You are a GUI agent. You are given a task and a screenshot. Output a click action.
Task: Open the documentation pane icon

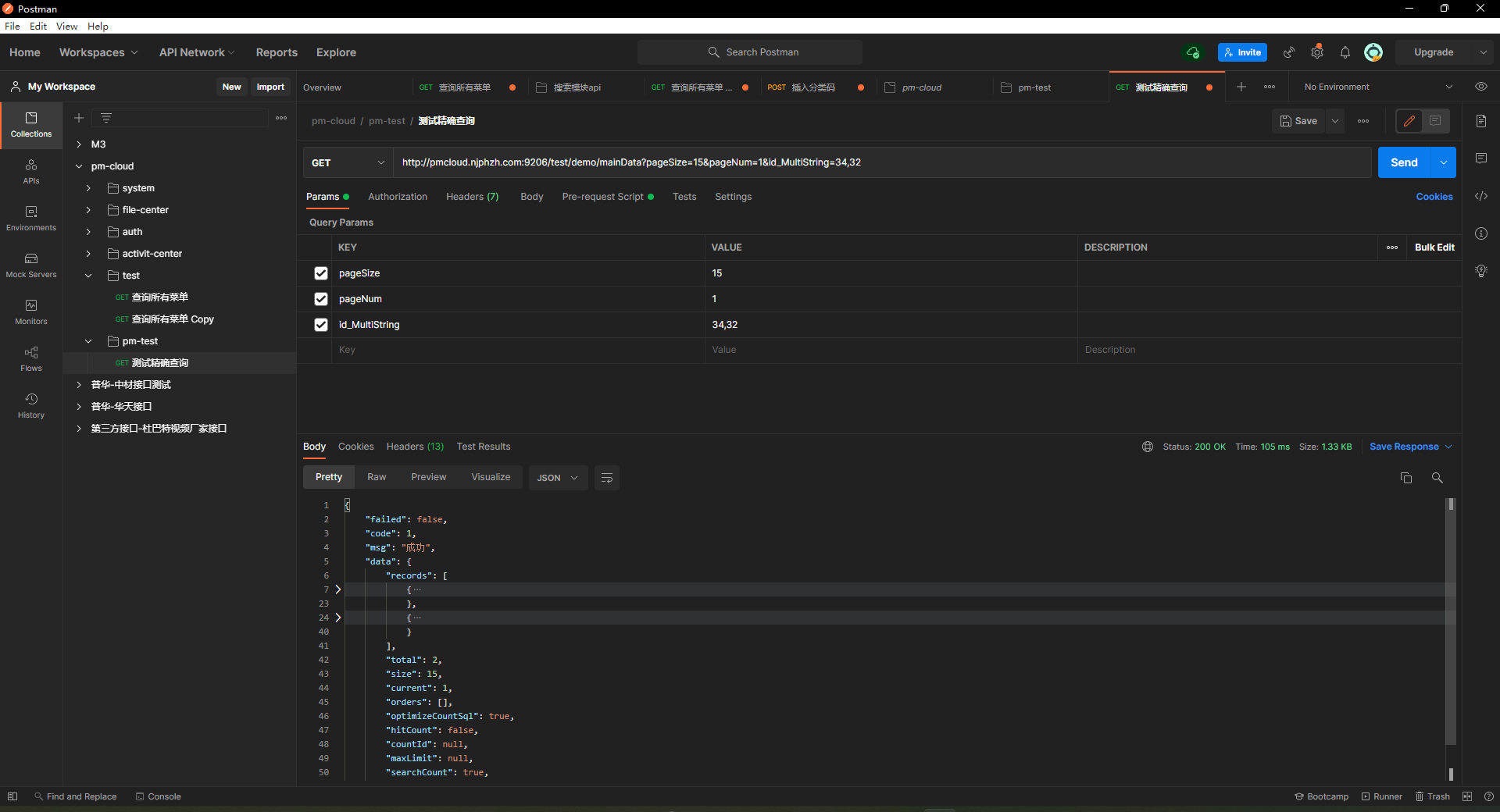pyautogui.click(x=1481, y=121)
